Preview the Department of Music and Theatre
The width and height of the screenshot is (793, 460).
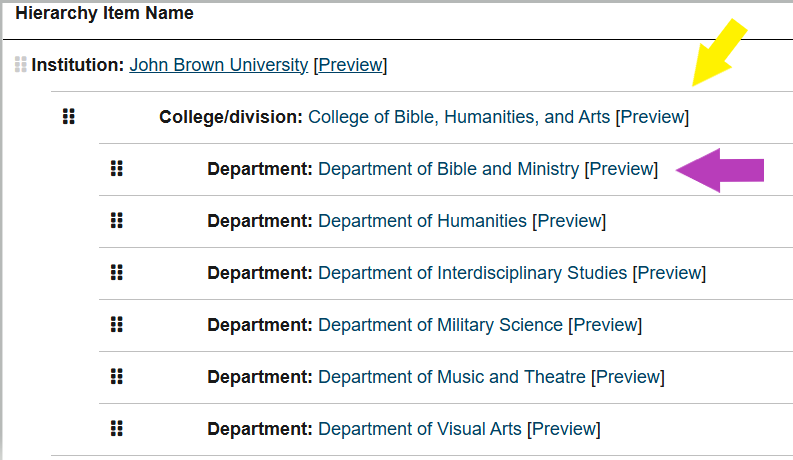tap(628, 377)
